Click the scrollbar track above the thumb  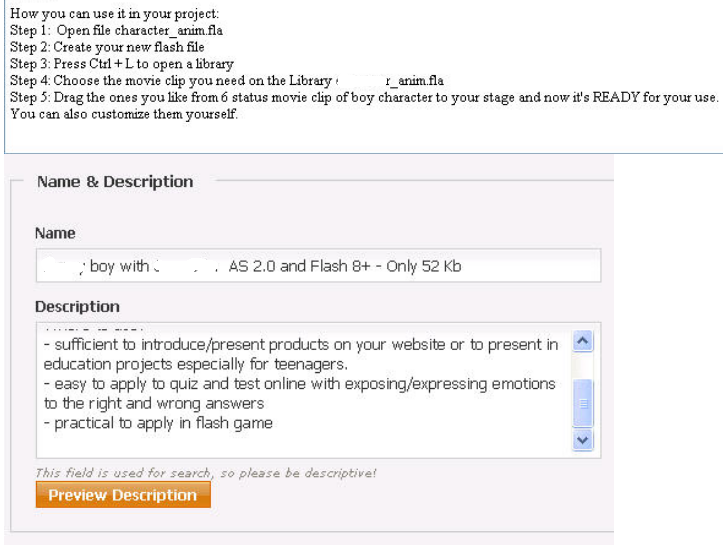point(584,366)
